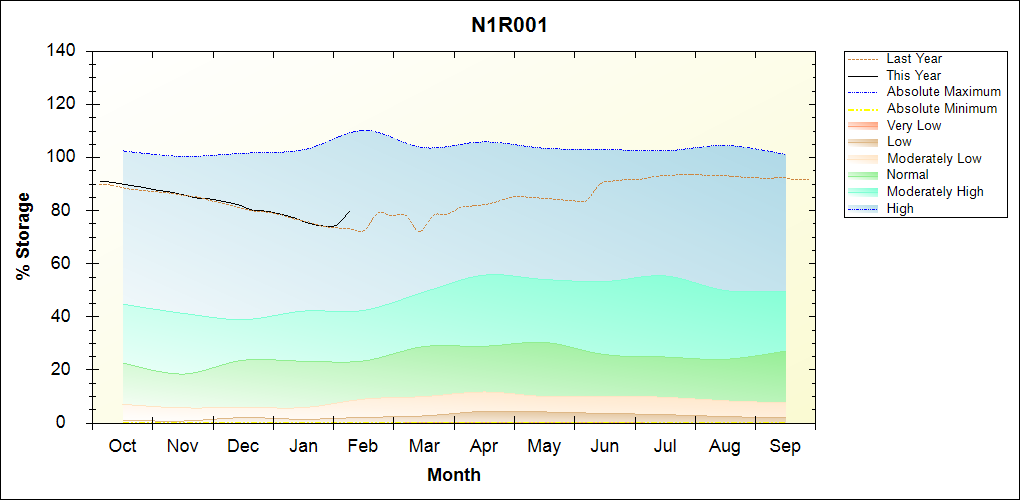Click the 'High' blue legend swatch
1020x500 pixels.
coord(863,208)
